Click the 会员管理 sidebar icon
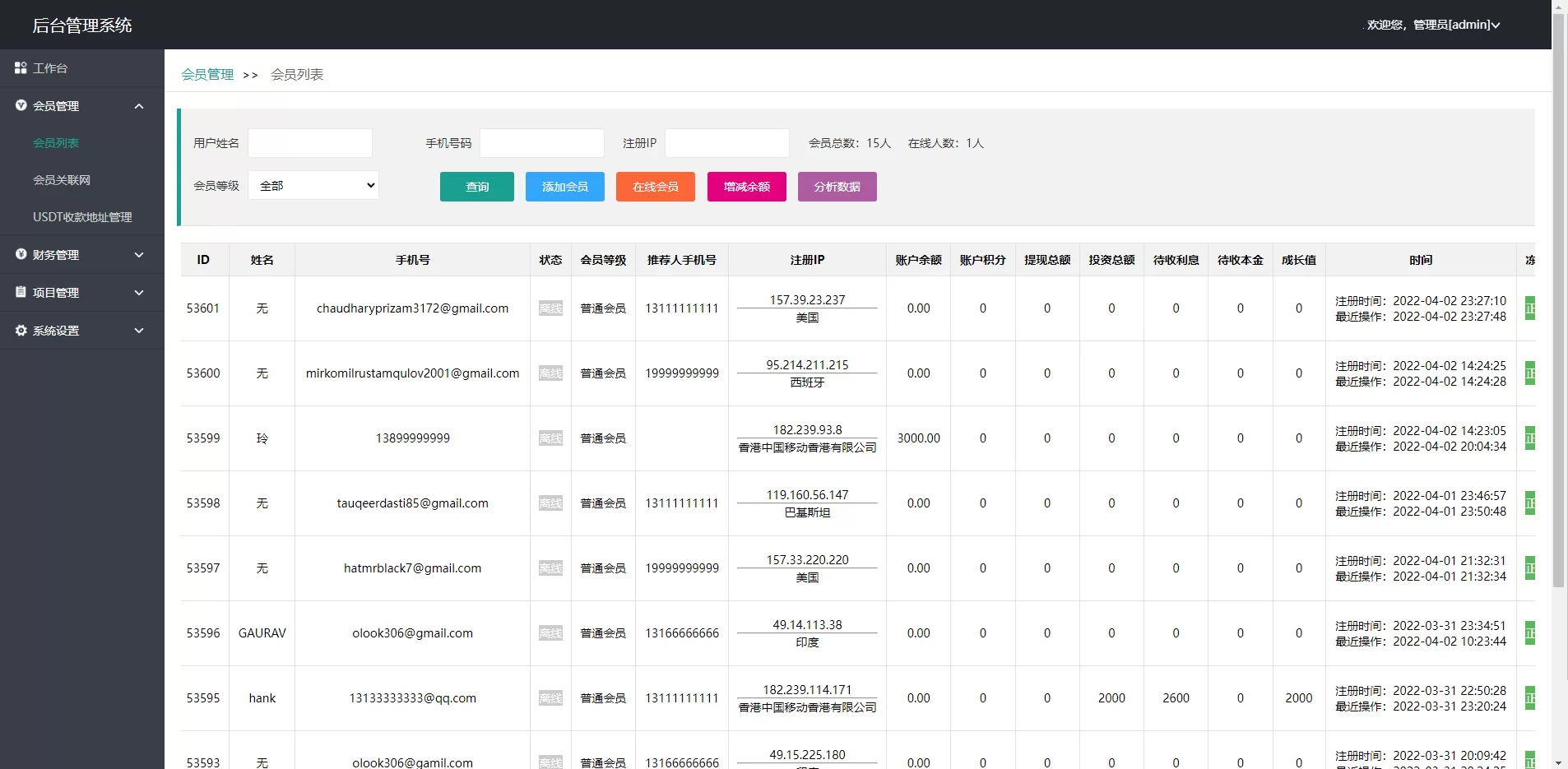1568x769 pixels. (21, 105)
